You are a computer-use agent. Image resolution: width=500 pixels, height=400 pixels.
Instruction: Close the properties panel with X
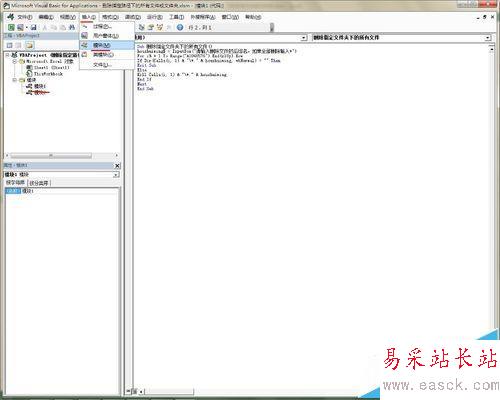pos(117,166)
